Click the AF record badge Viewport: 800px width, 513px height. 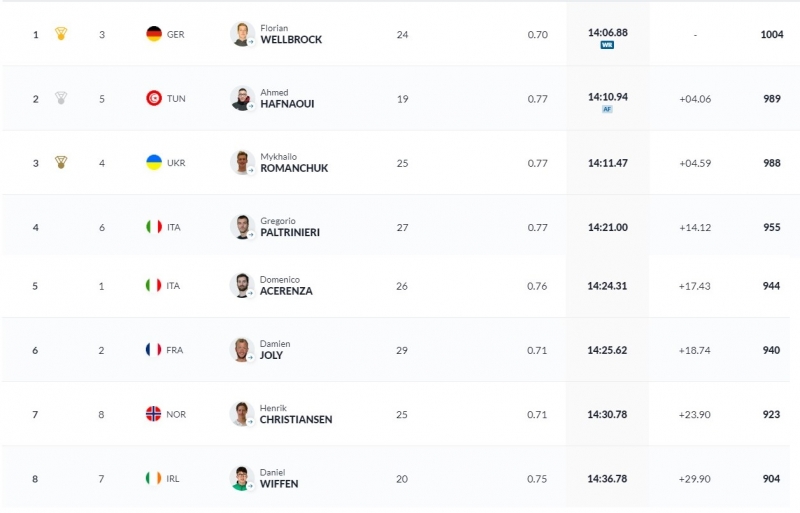tap(607, 109)
